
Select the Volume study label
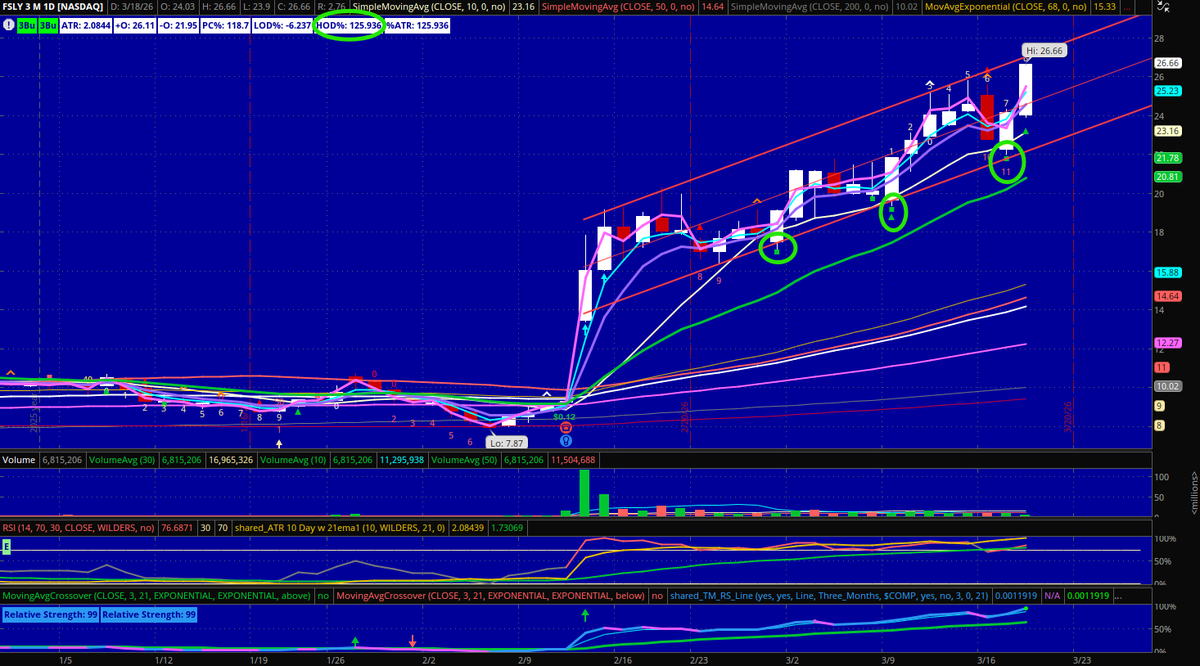point(19,460)
